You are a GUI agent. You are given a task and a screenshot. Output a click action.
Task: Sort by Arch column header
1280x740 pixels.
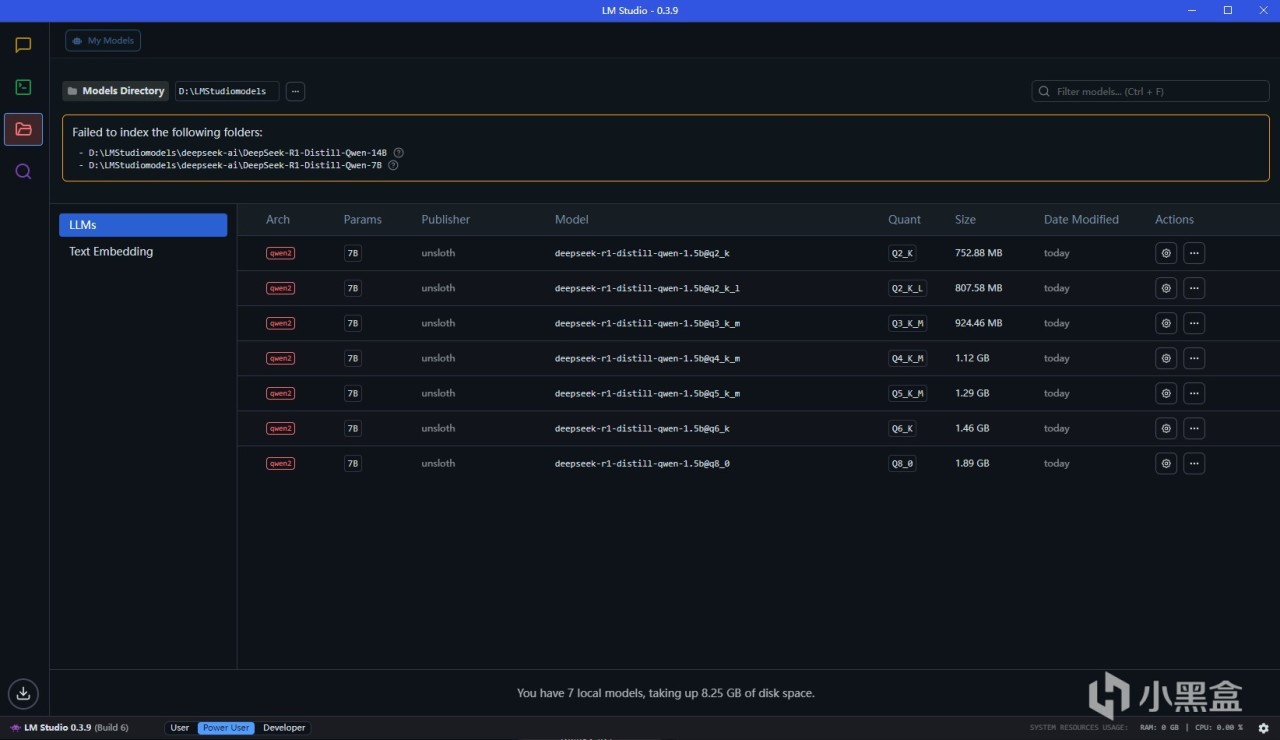[278, 220]
